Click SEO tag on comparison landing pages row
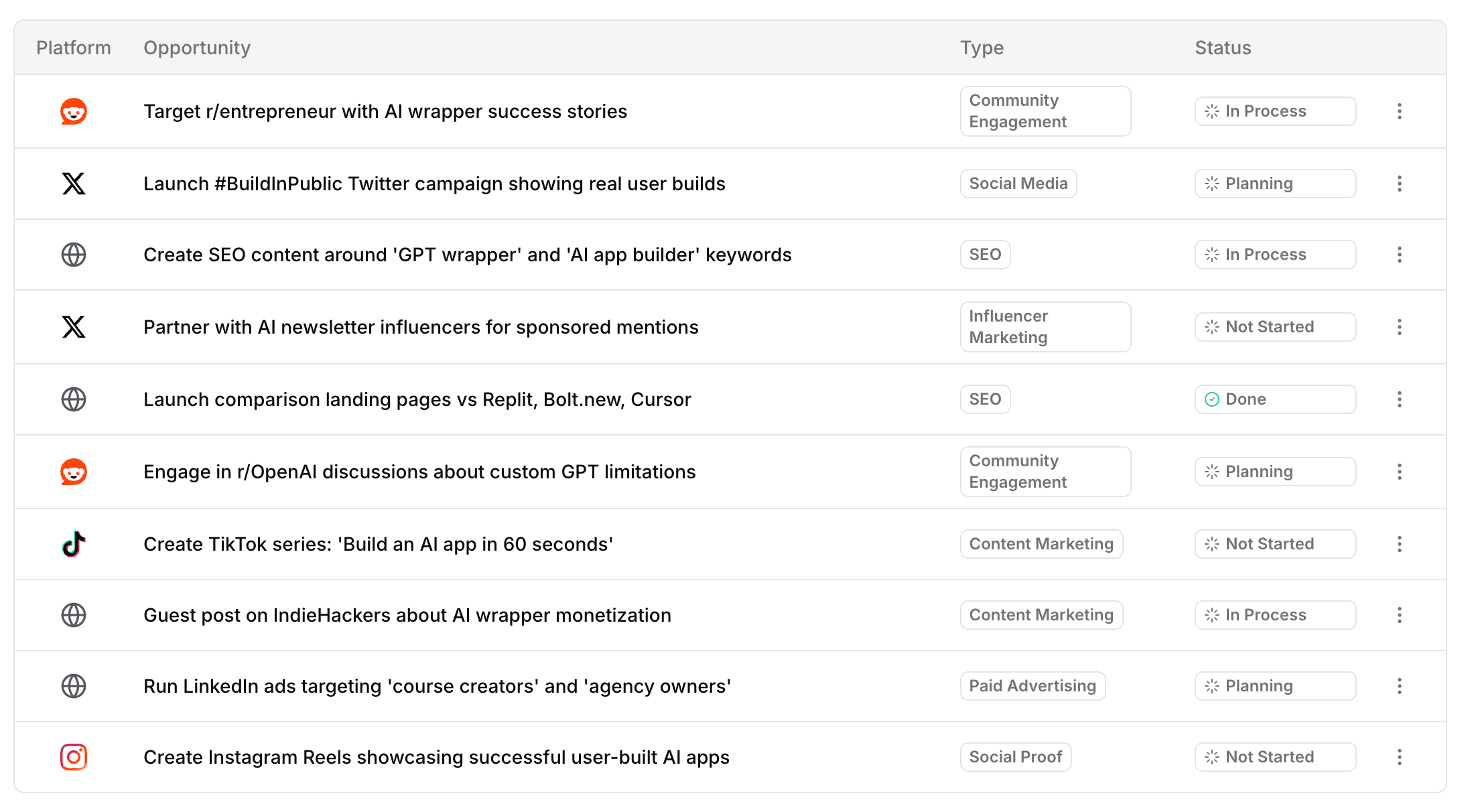Screen dimensions: 1470x812 click(985, 399)
